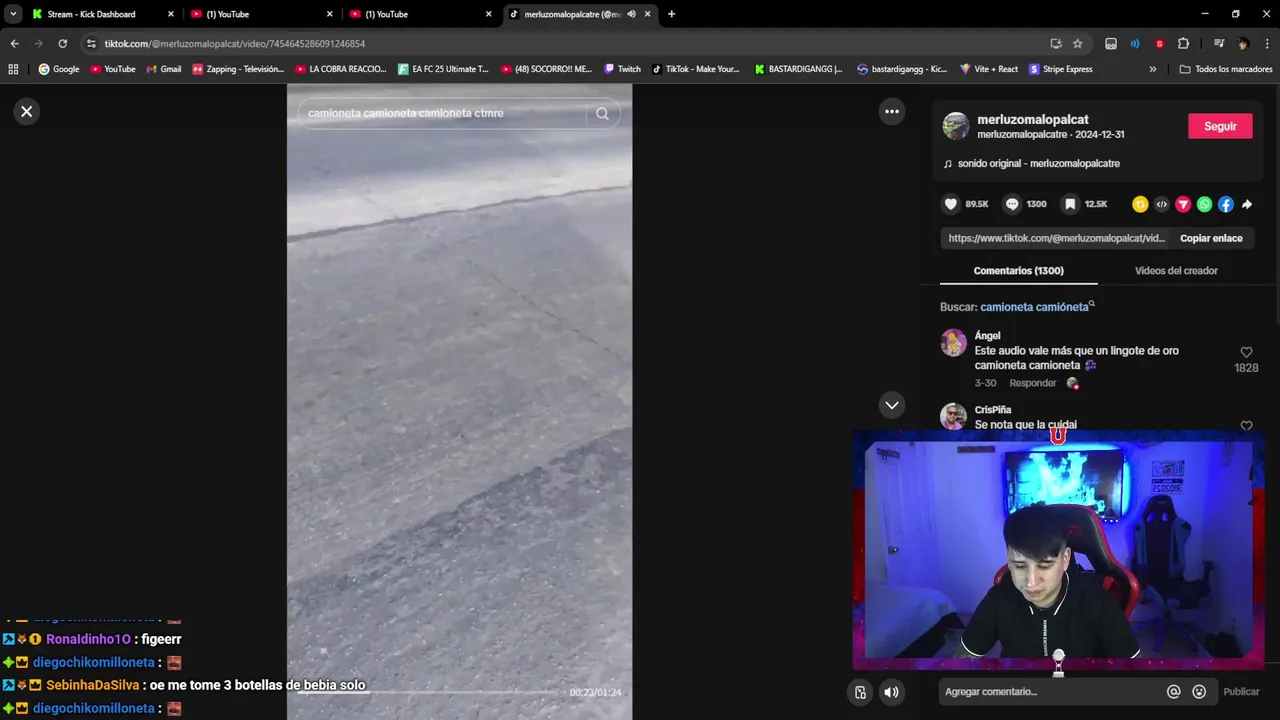This screenshot has width=1280, height=720.
Task: Open the Extensions puzzle icon
Action: pos(1183,44)
